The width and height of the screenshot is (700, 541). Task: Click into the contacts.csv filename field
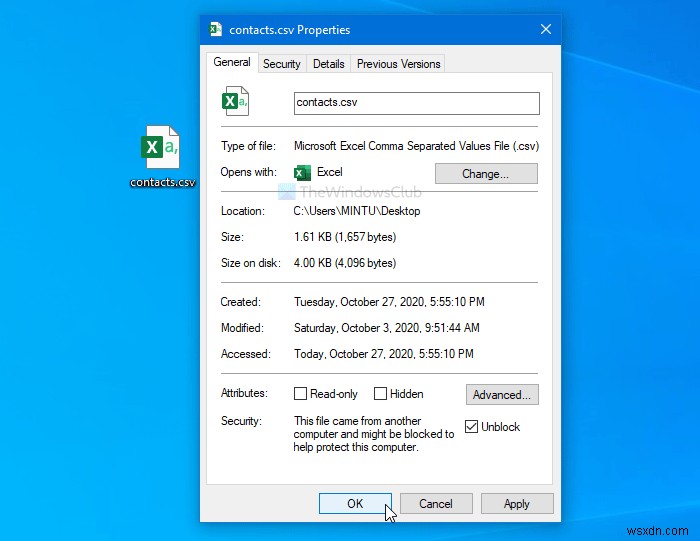point(415,103)
